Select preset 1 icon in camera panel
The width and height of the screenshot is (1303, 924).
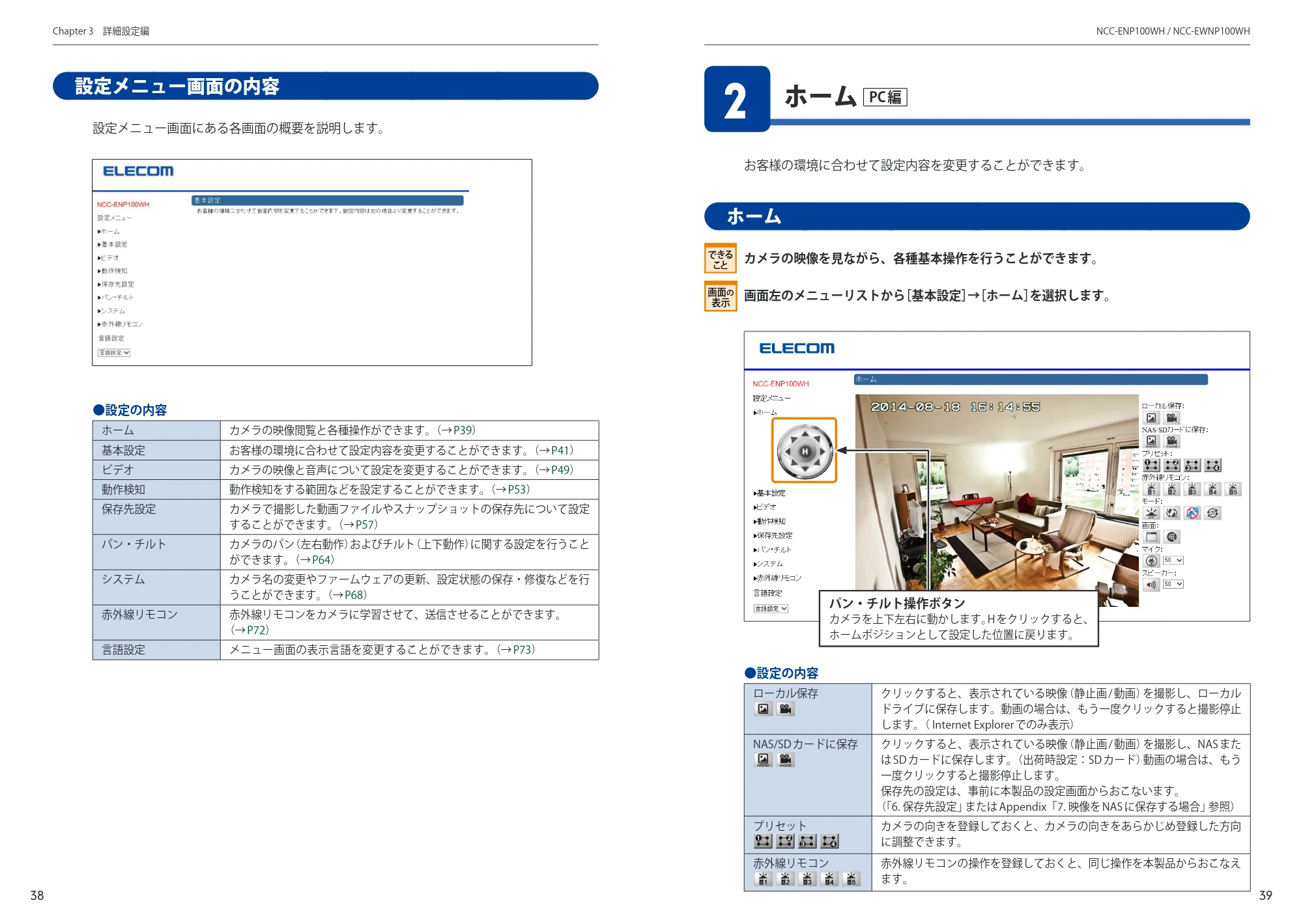(1151, 465)
